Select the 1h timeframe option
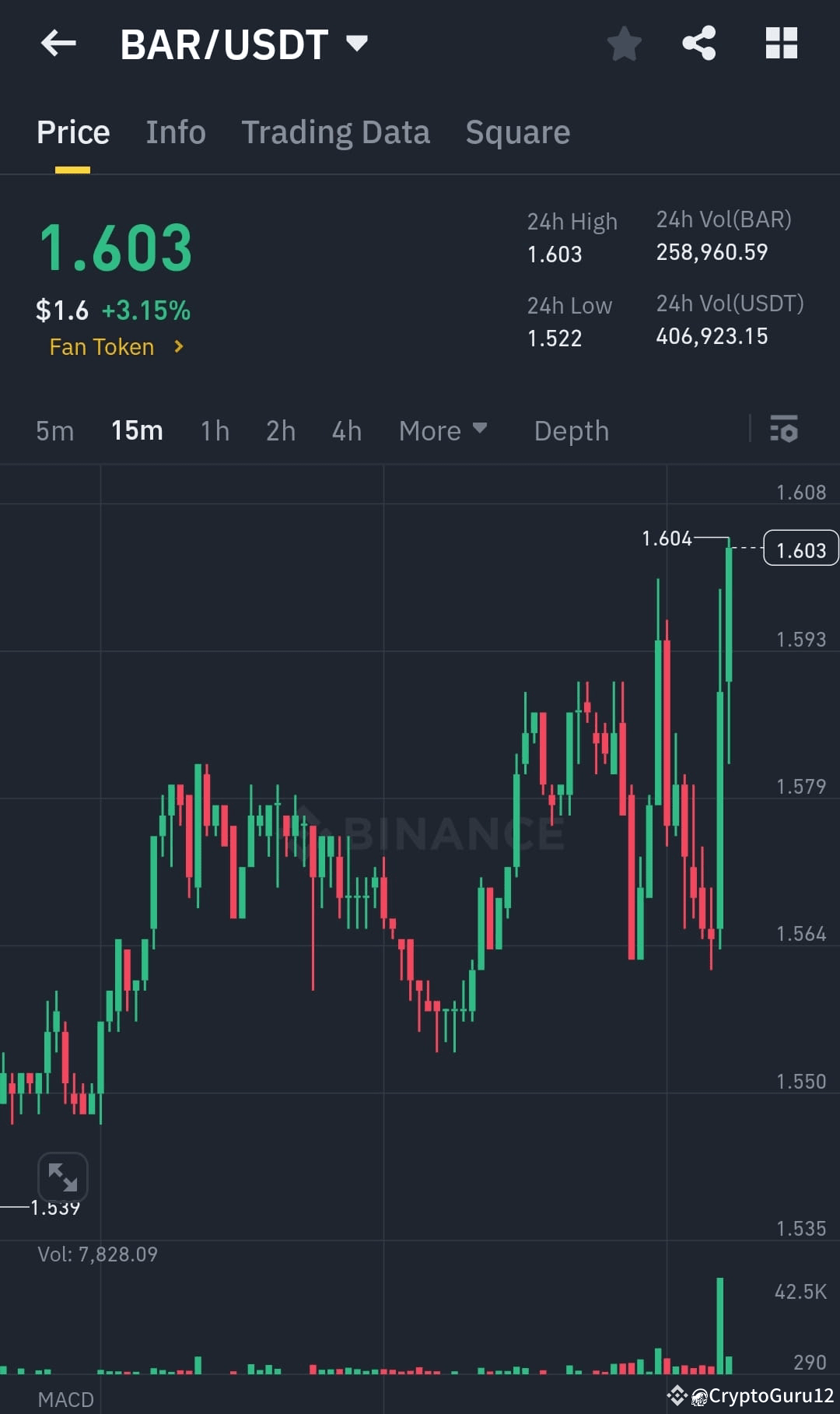 [214, 430]
